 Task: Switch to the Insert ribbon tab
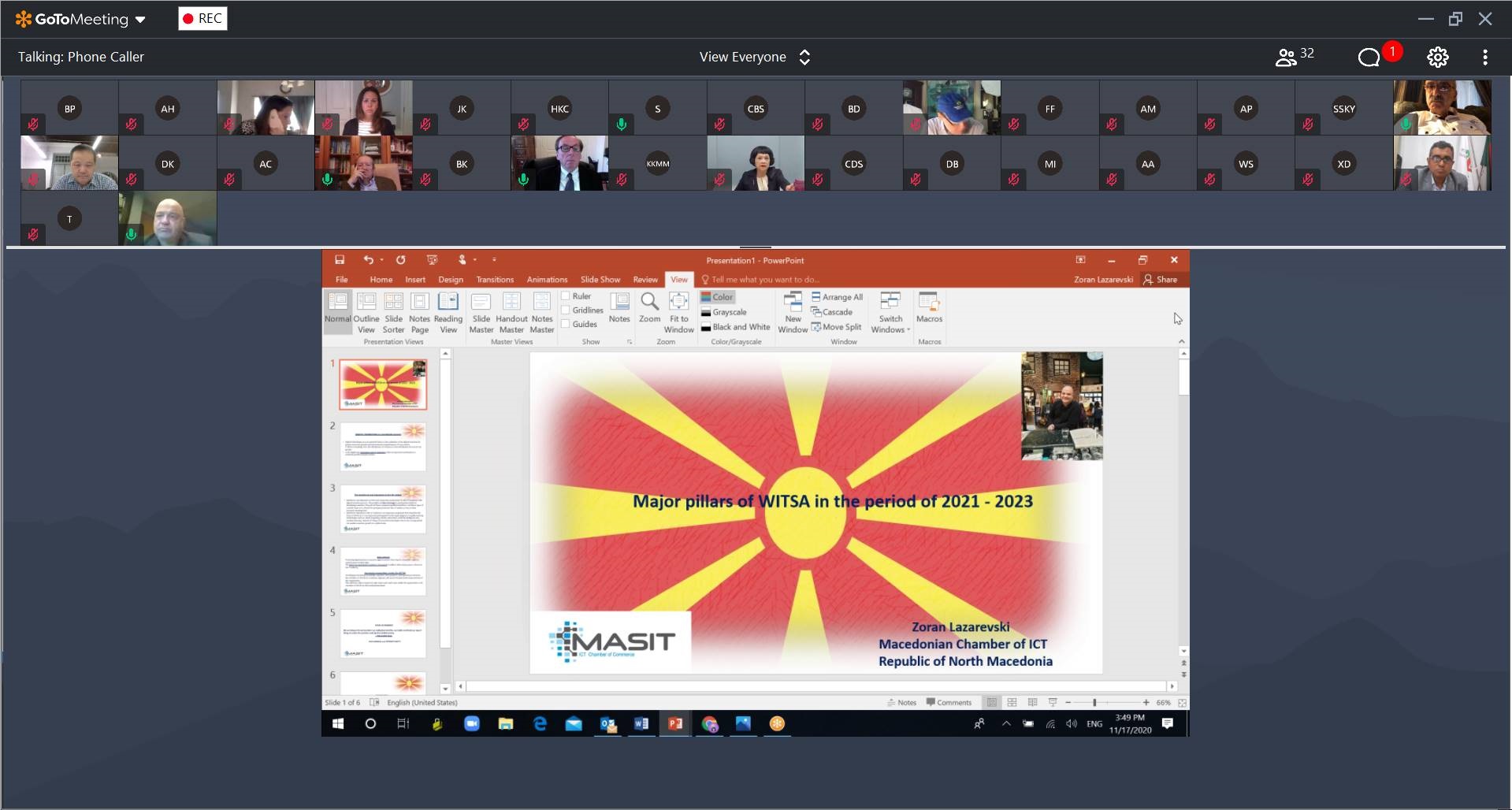click(x=415, y=280)
